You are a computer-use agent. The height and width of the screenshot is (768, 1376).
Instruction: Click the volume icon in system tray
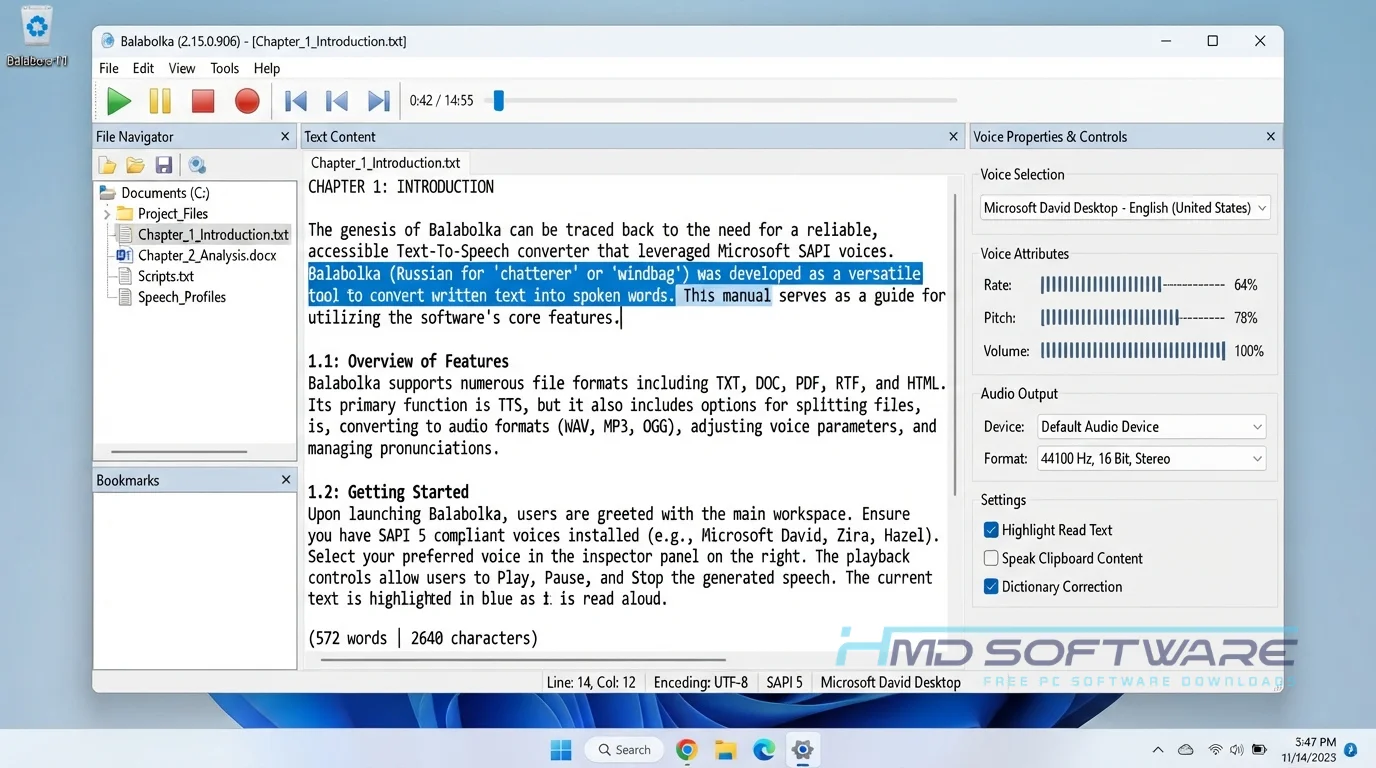click(1237, 750)
